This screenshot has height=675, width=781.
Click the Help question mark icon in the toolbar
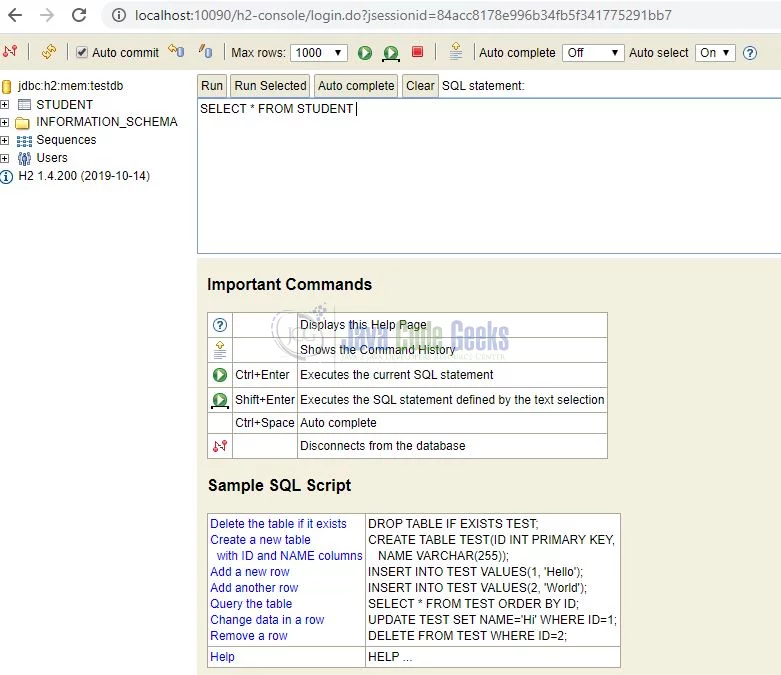tap(750, 53)
